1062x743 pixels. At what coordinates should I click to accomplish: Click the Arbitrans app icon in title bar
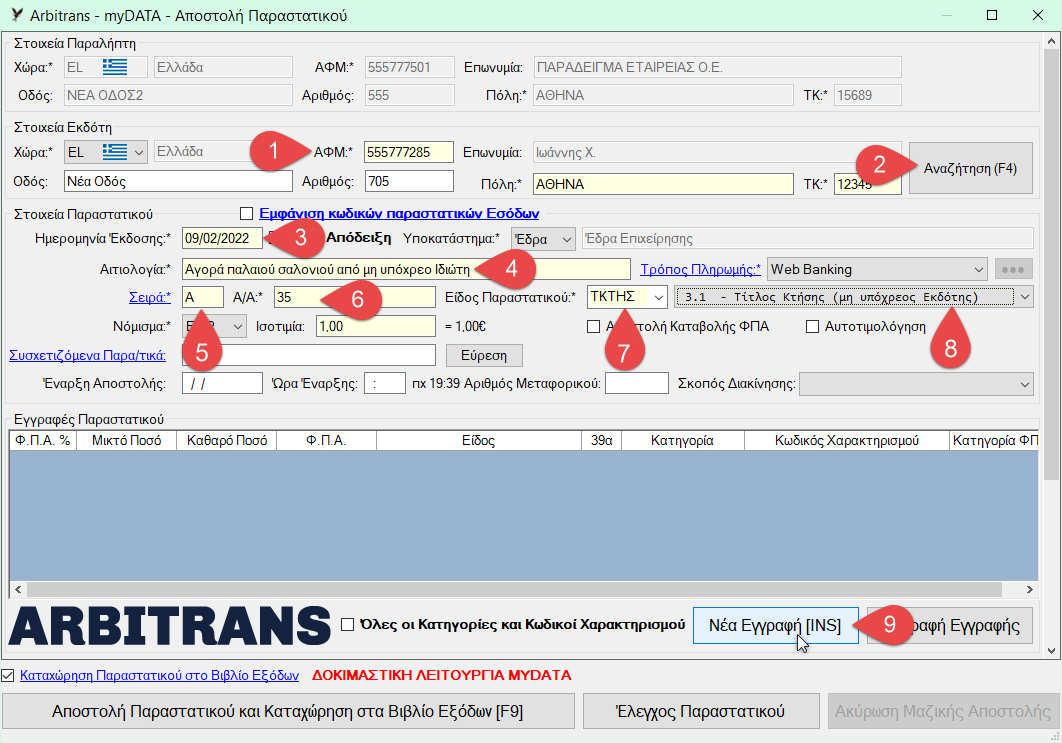coord(17,14)
